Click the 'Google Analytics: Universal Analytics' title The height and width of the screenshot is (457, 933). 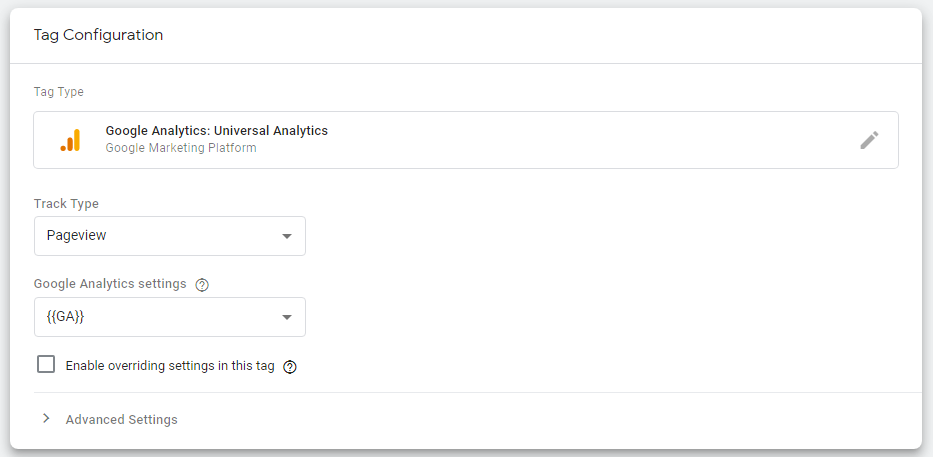pyautogui.click(x=216, y=131)
